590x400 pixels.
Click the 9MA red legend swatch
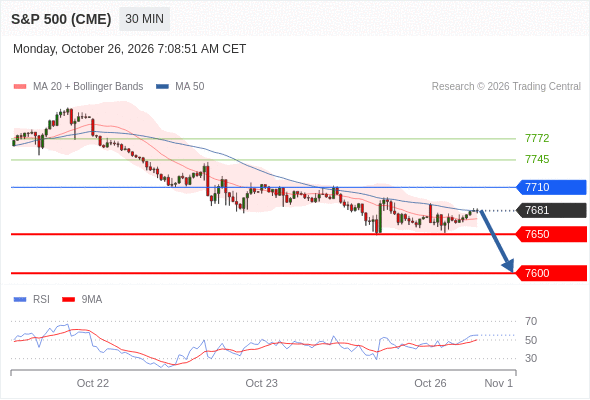point(68,300)
